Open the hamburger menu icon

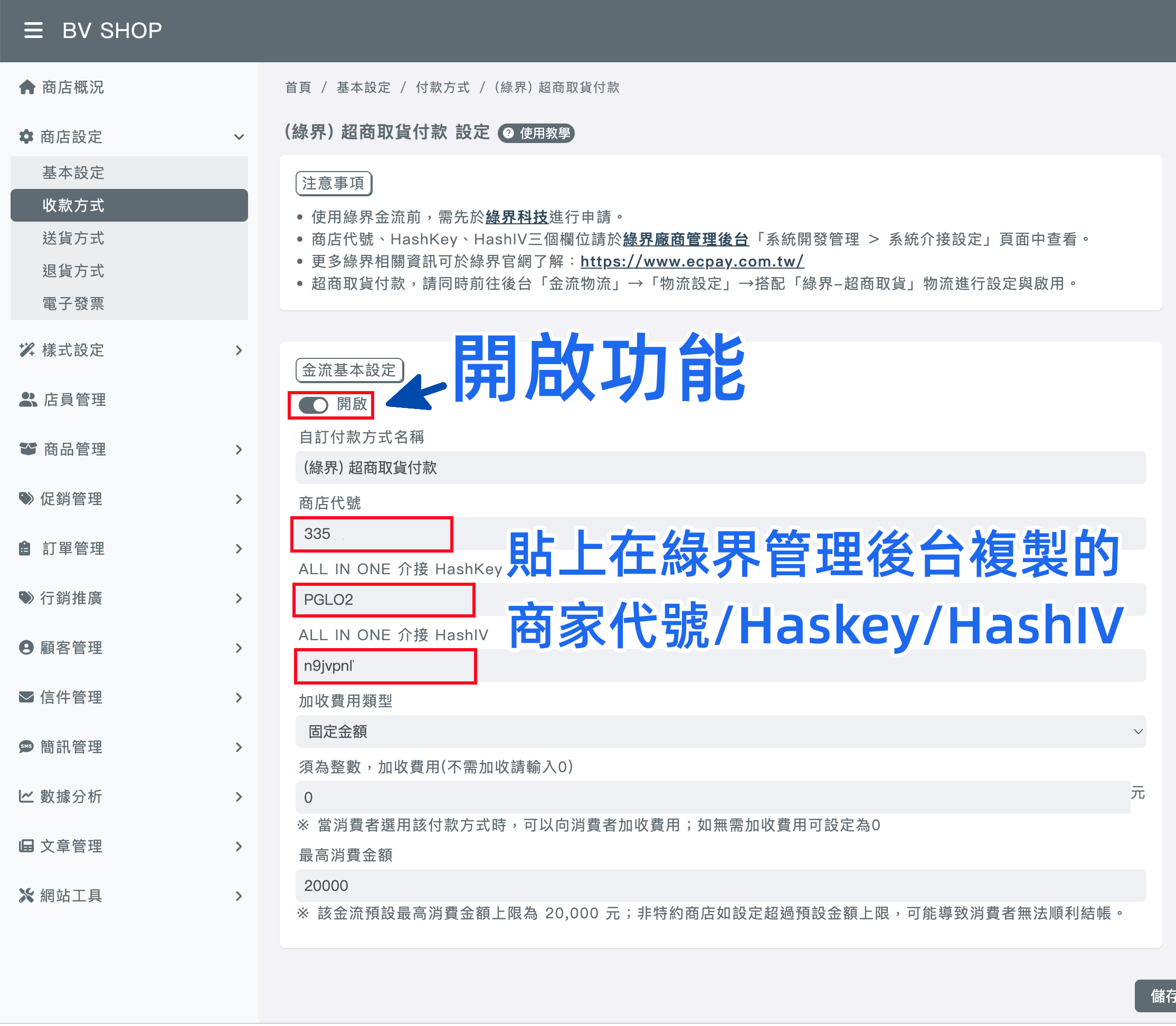[33, 30]
